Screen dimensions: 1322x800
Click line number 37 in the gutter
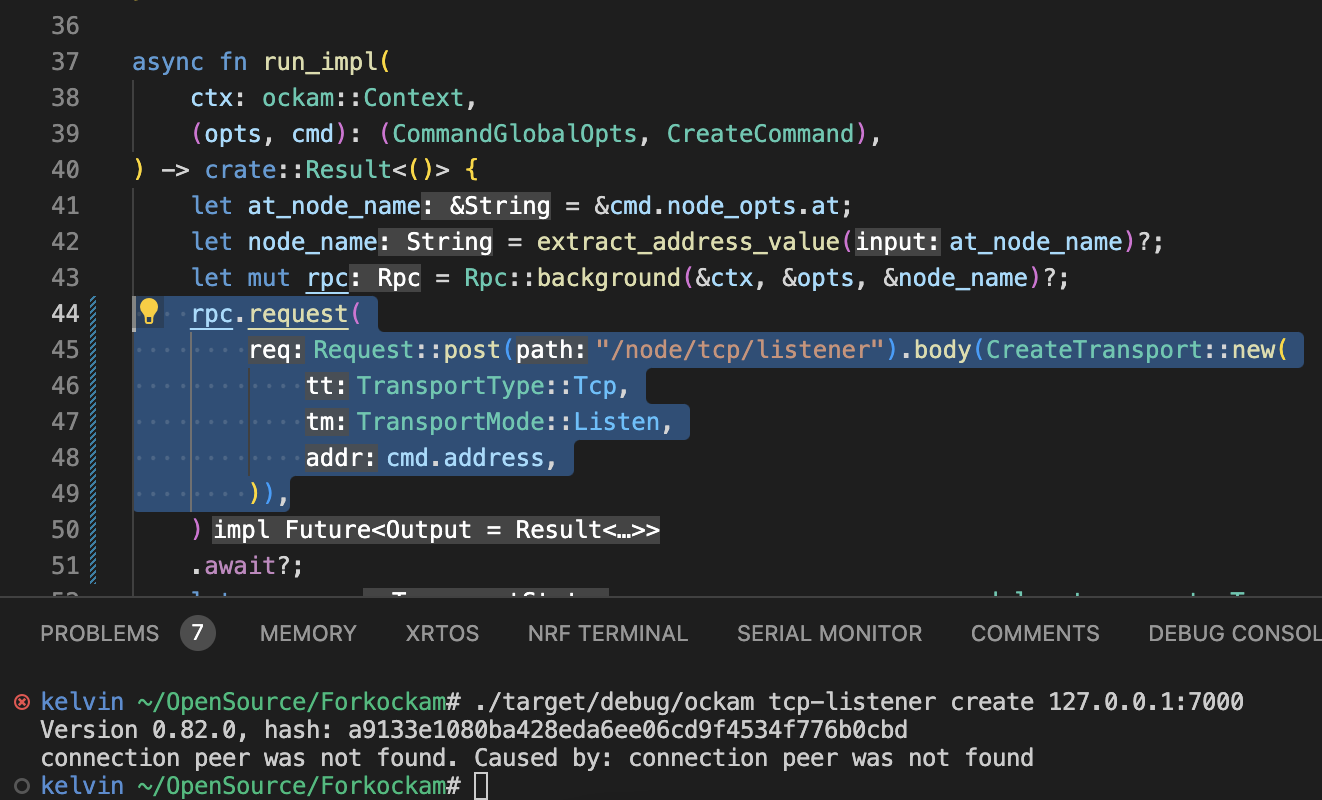(64, 62)
